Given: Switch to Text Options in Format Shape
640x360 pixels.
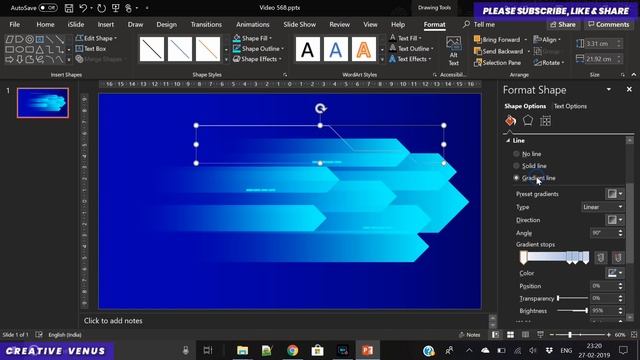Looking at the screenshot, I should point(570,106).
